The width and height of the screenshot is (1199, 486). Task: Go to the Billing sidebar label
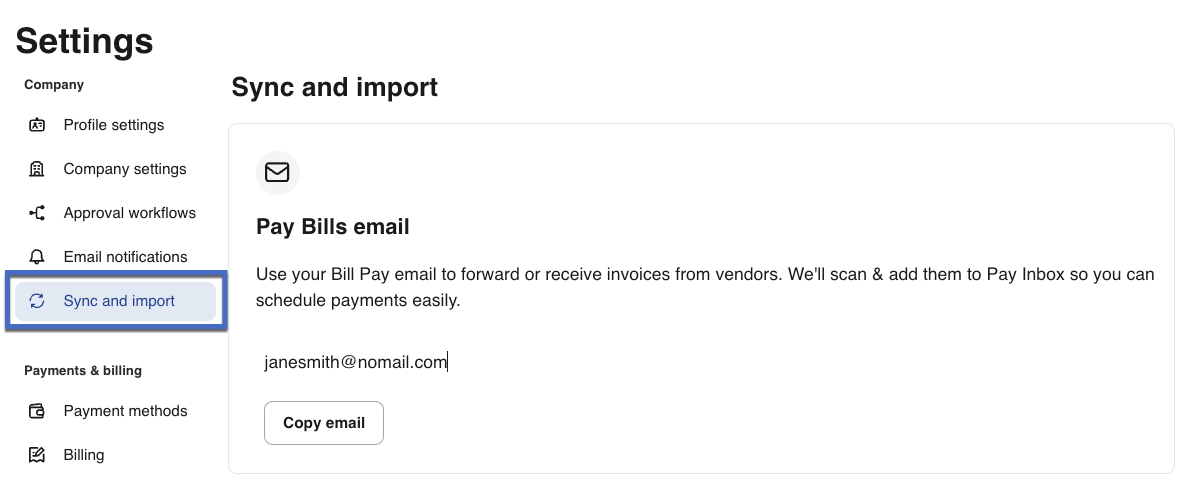click(x=84, y=455)
